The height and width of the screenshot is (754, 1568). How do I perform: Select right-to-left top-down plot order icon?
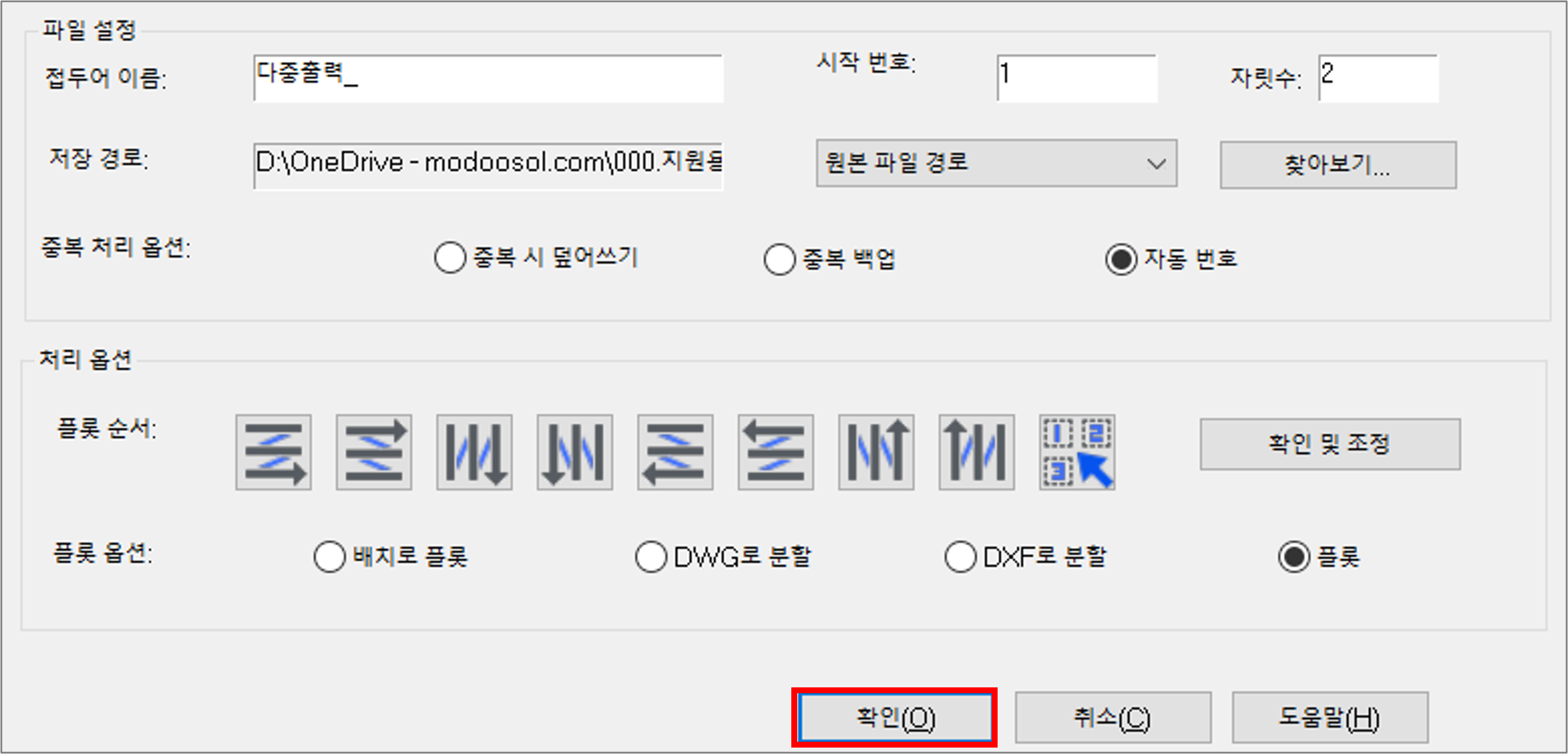click(675, 452)
